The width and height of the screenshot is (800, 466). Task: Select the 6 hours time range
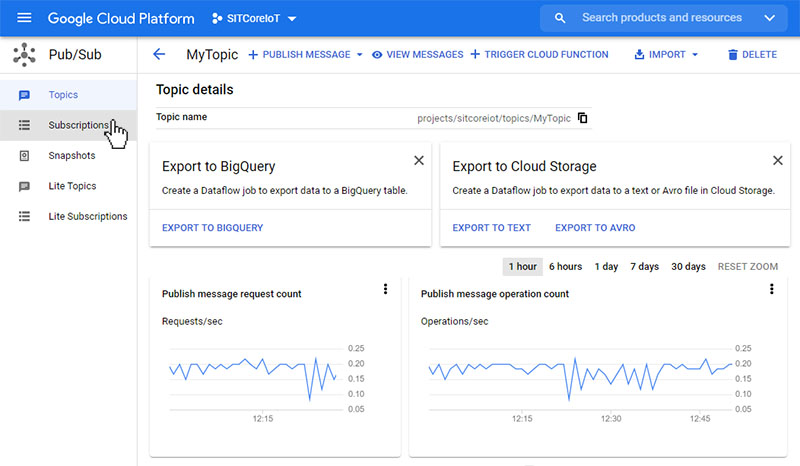click(565, 266)
